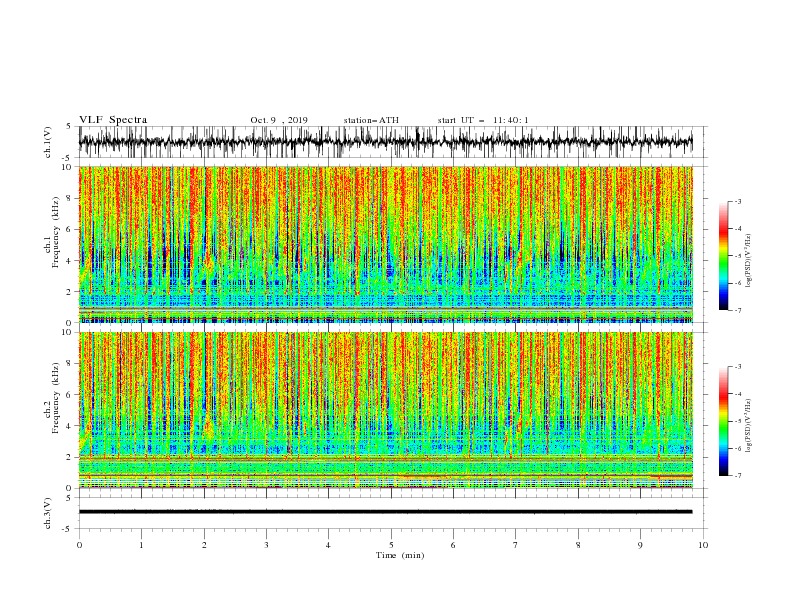Viewport: 792px width, 612px height.
Task: Click time axis tick label 1
Action: pyautogui.click(x=141, y=545)
